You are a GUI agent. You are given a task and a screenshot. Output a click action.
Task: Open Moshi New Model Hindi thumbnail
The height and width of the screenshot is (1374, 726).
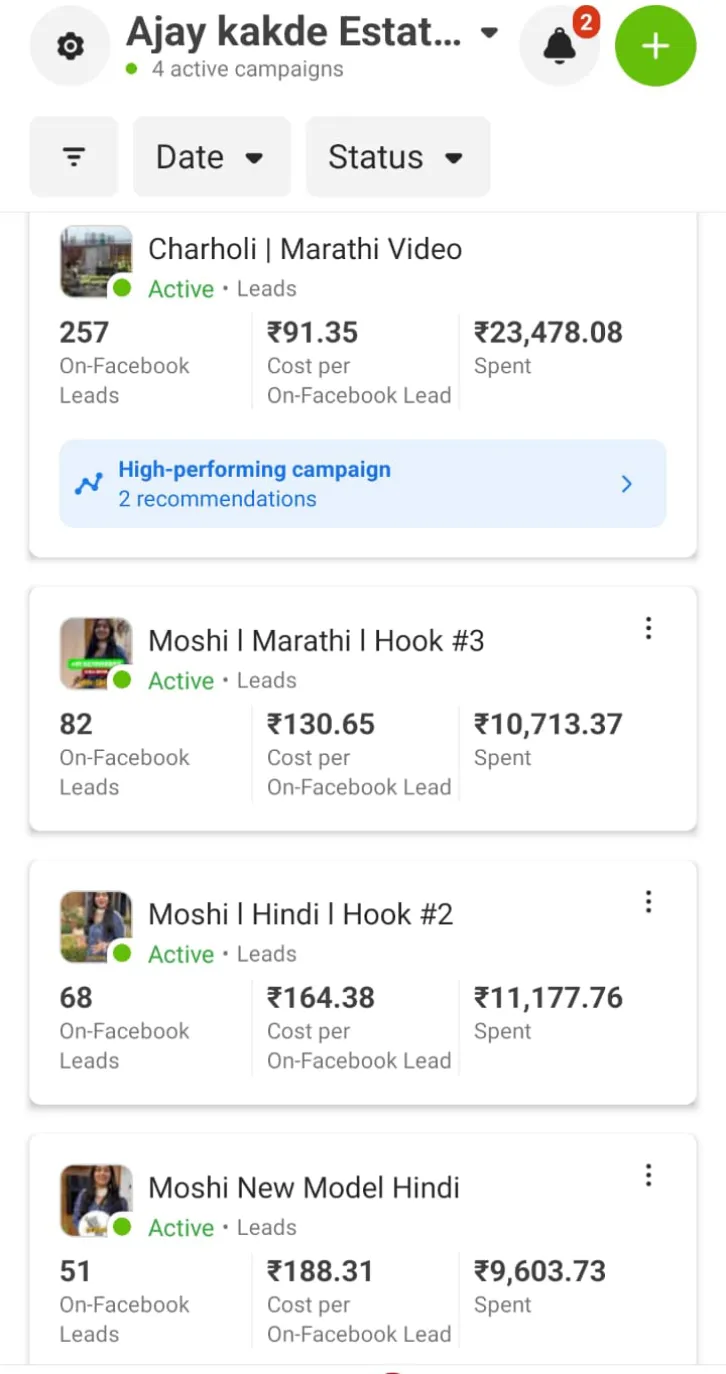point(96,1200)
